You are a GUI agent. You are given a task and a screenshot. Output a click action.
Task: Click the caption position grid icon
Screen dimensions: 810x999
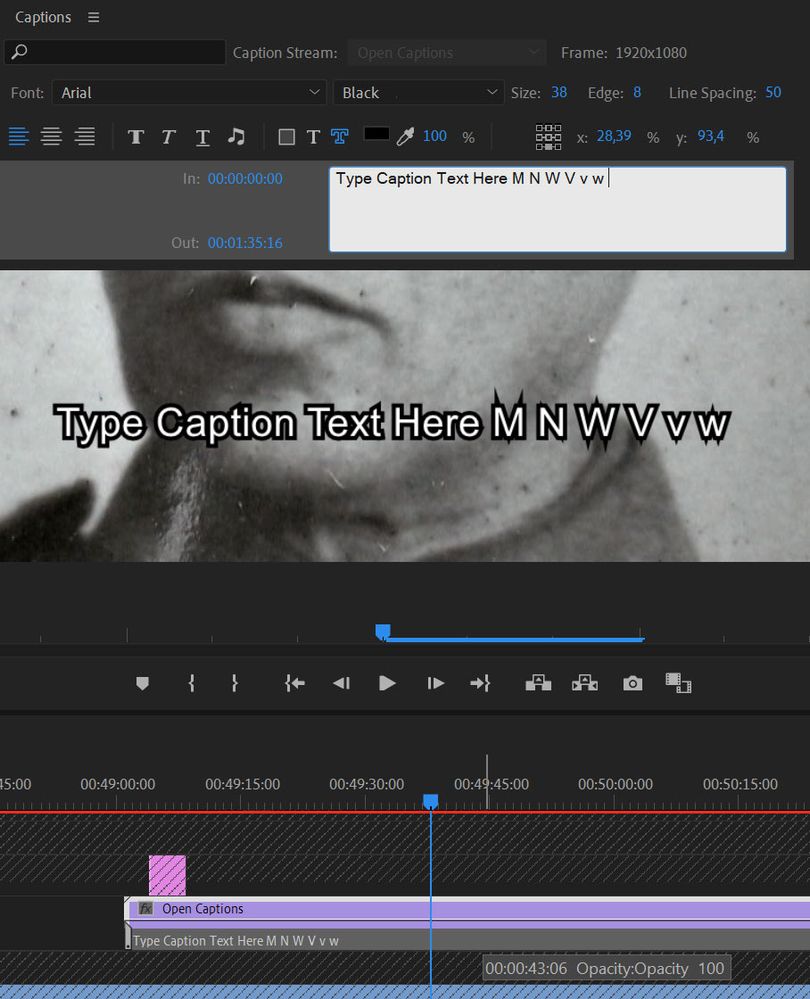coord(548,136)
